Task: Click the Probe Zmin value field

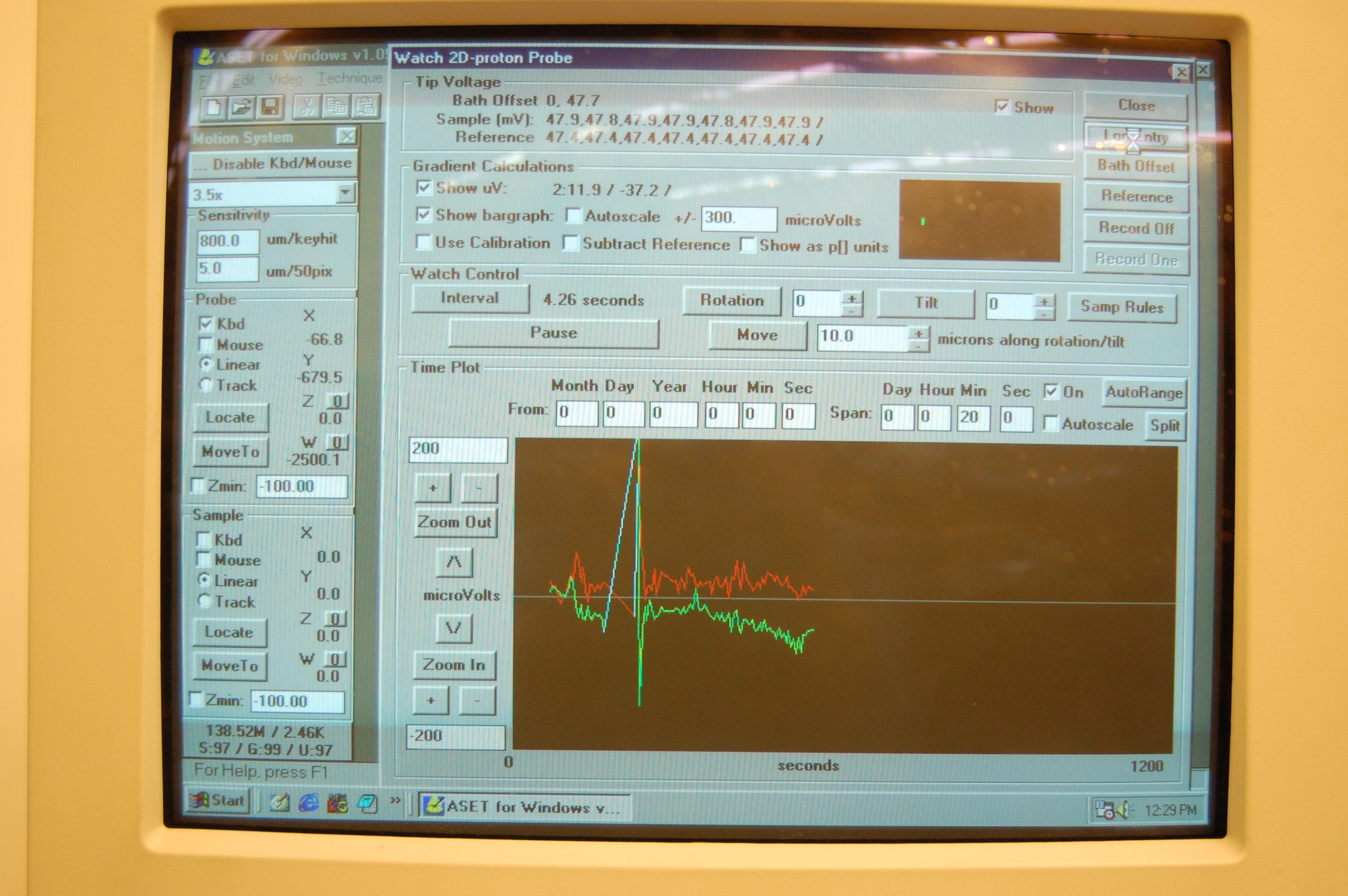Action: tap(301, 486)
